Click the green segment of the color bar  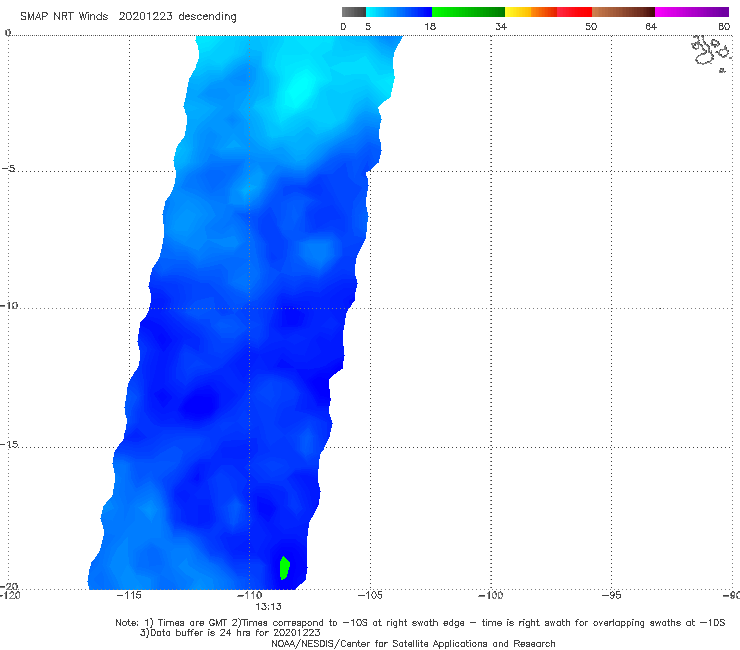click(x=468, y=12)
